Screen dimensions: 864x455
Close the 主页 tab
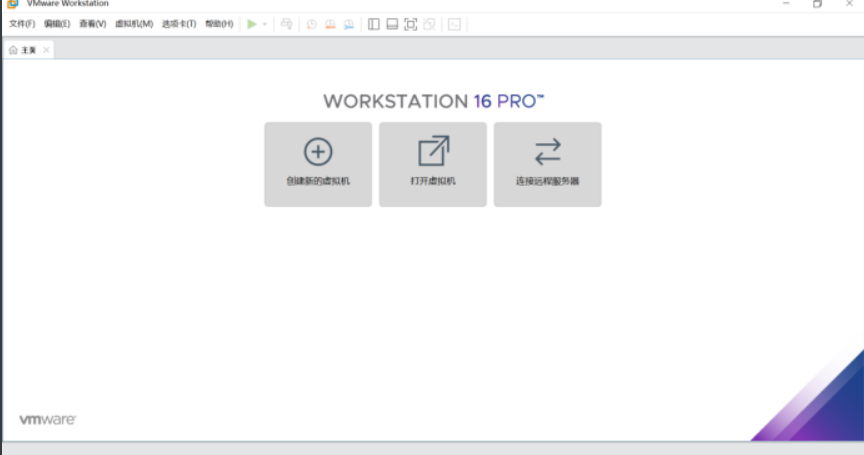[46, 49]
